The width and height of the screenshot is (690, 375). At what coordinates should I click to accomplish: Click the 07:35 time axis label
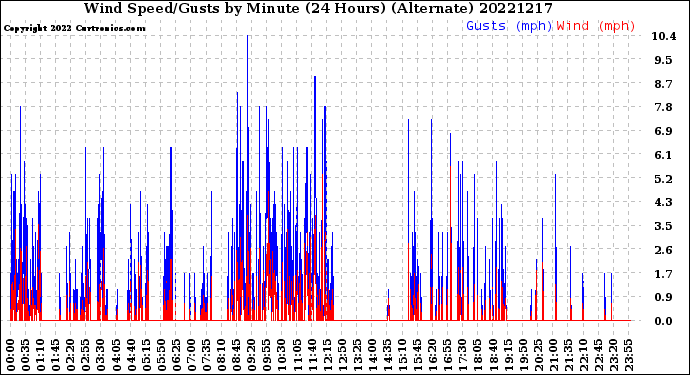[206, 355]
